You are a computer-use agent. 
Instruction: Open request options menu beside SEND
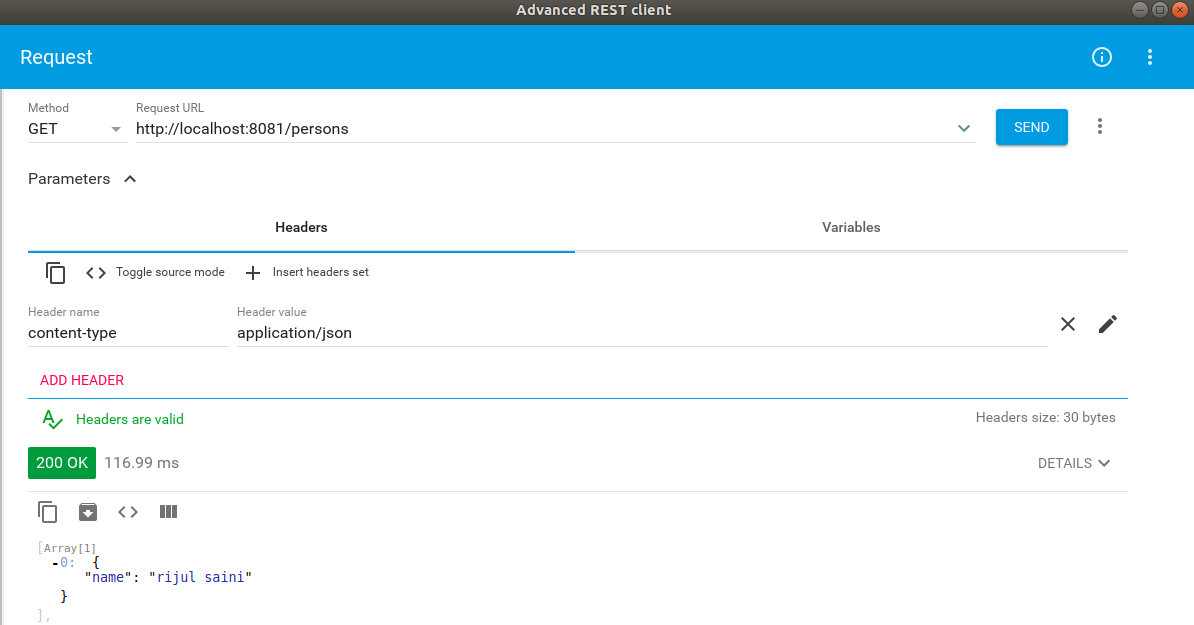point(1100,126)
